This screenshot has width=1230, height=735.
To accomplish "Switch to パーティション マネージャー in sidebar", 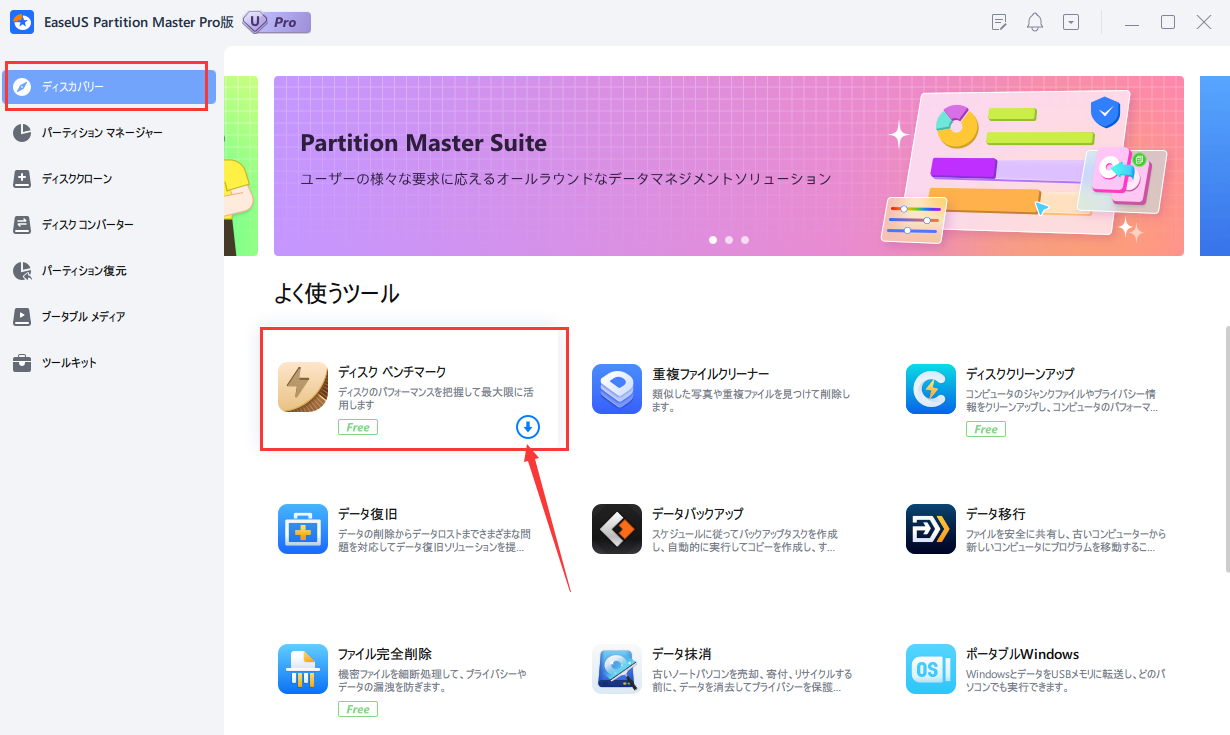I will pos(101,133).
